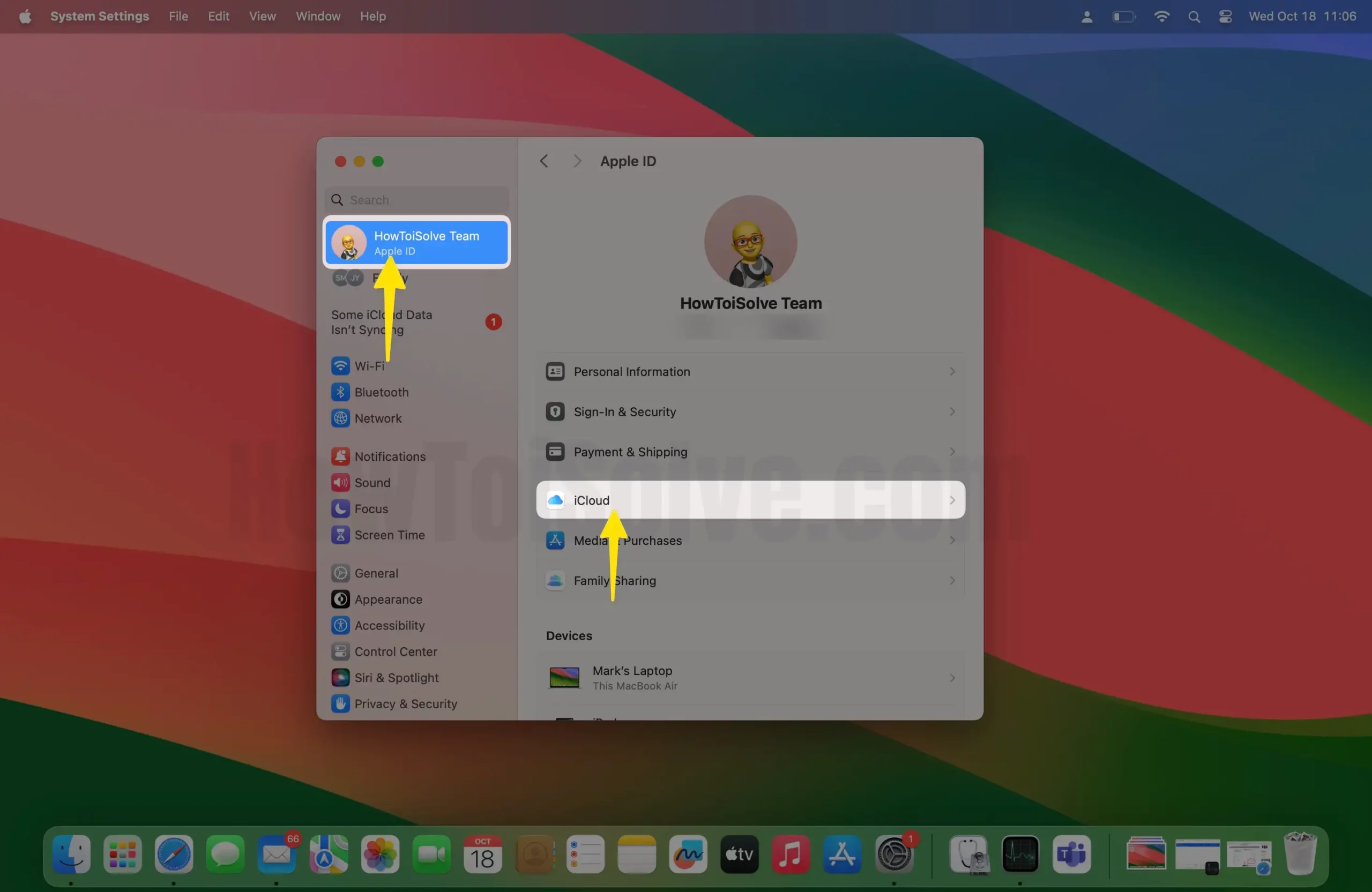Image resolution: width=1372 pixels, height=892 pixels.
Task: Open the Music app in the Dock
Action: (x=791, y=854)
